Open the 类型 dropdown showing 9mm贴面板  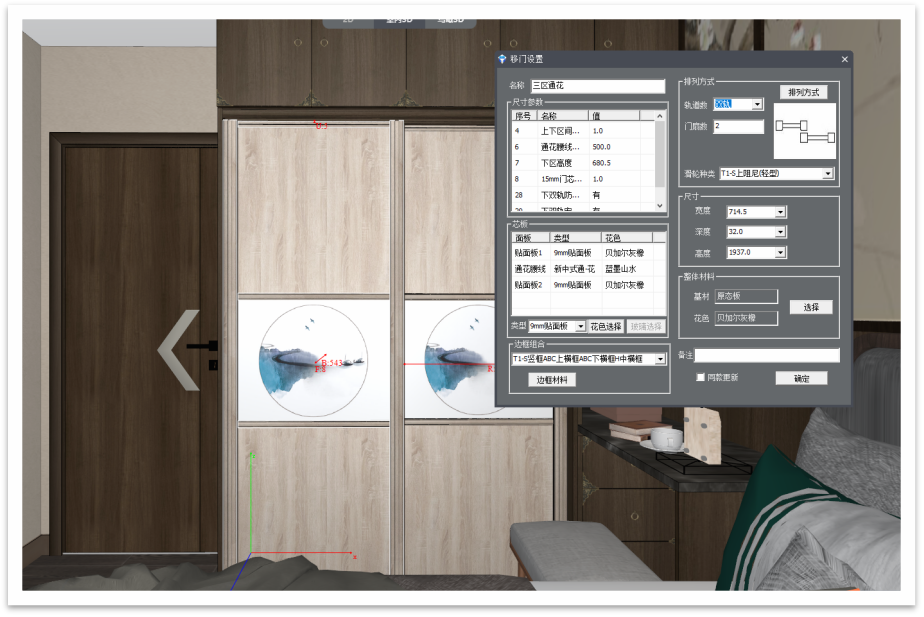tap(580, 326)
